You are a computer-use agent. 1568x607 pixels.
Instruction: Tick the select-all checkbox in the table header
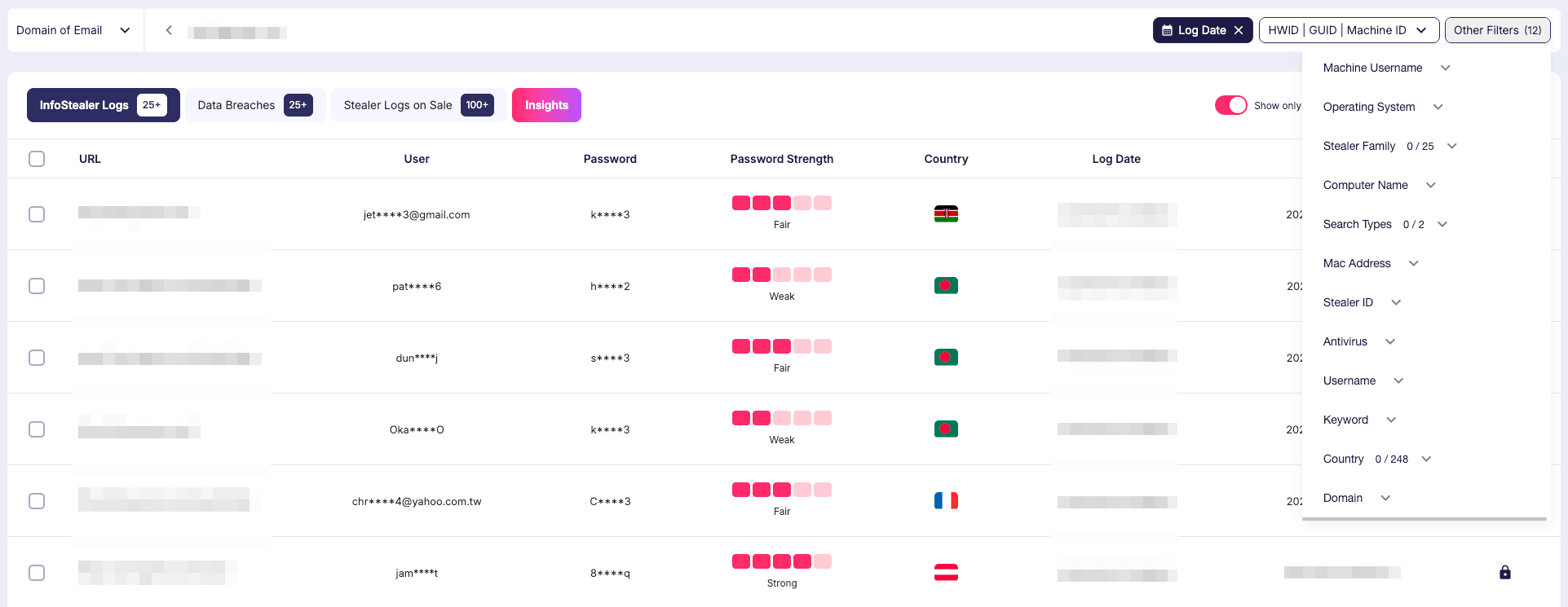pyautogui.click(x=37, y=159)
